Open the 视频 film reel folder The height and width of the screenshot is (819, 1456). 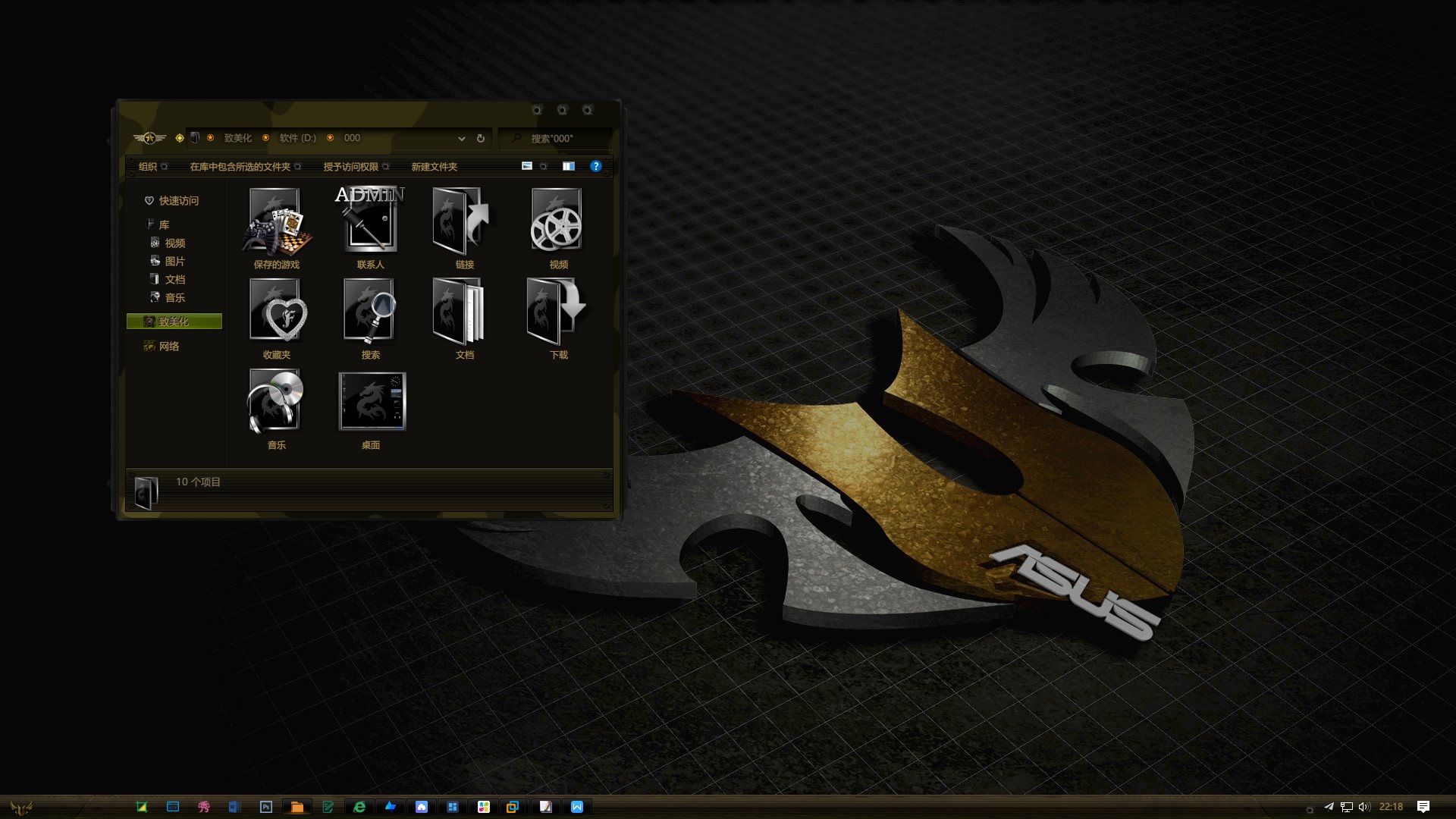pos(558,228)
